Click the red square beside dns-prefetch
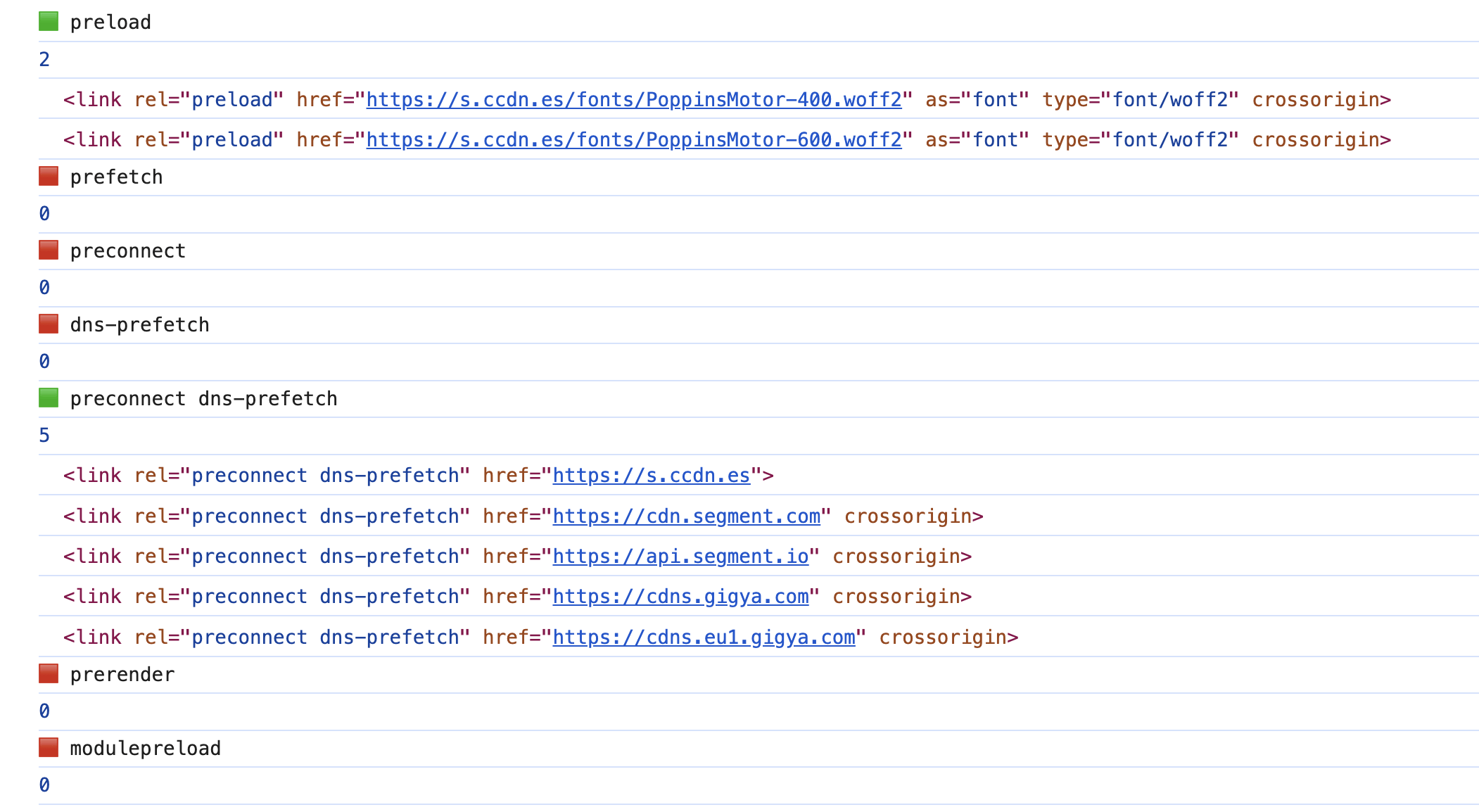This screenshot has height=812, width=1479. pos(49,324)
